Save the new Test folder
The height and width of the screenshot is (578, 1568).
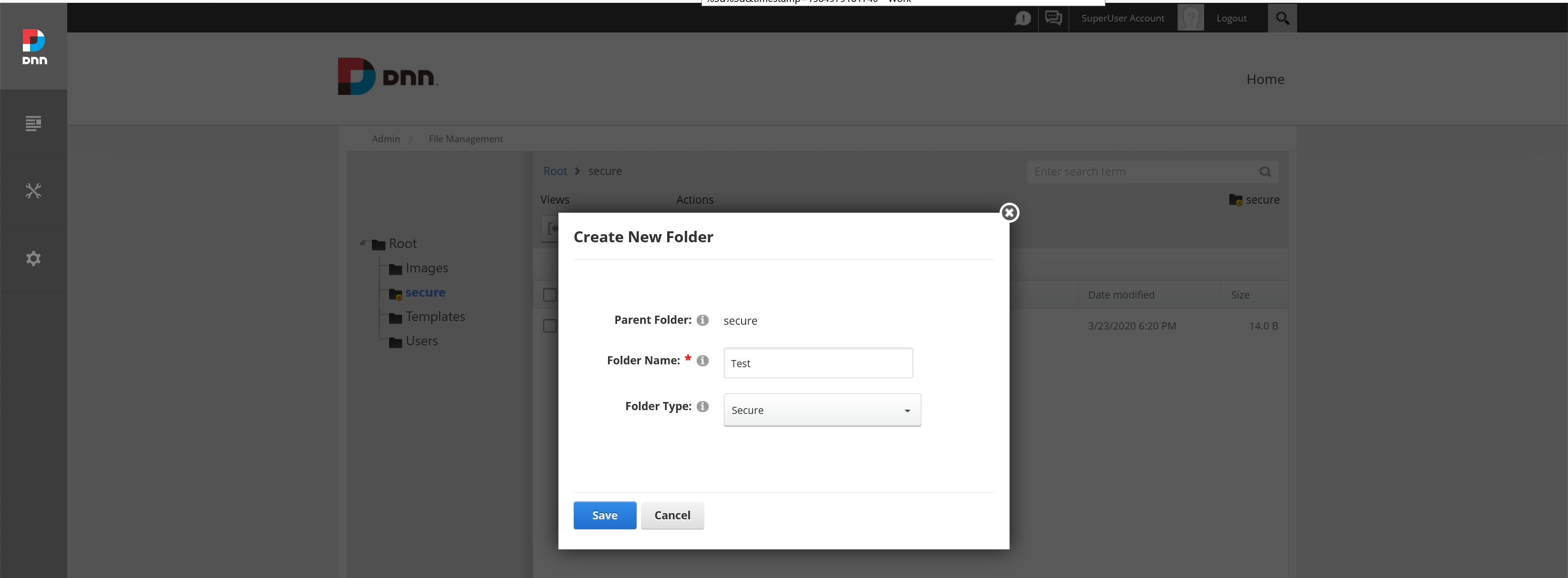coord(604,515)
